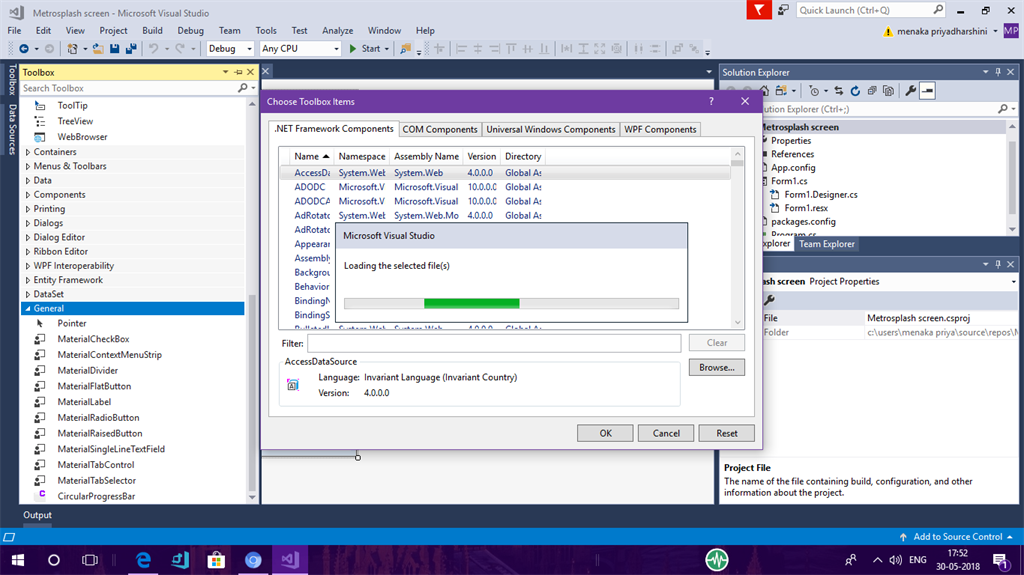This screenshot has height=575, width=1024.
Task: Select Form1.Designer.cs in Solution Explorer
Action: [x=820, y=194]
